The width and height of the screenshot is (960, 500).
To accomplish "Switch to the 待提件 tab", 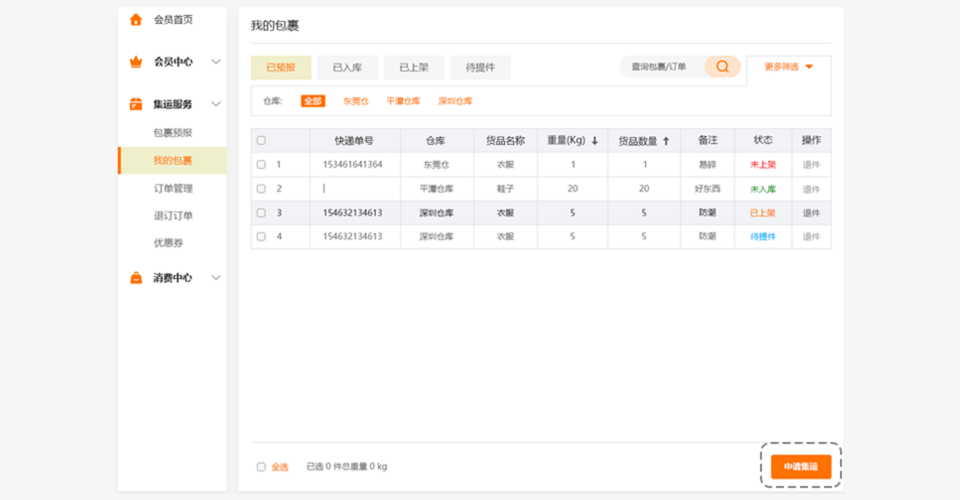I will 480,68.
